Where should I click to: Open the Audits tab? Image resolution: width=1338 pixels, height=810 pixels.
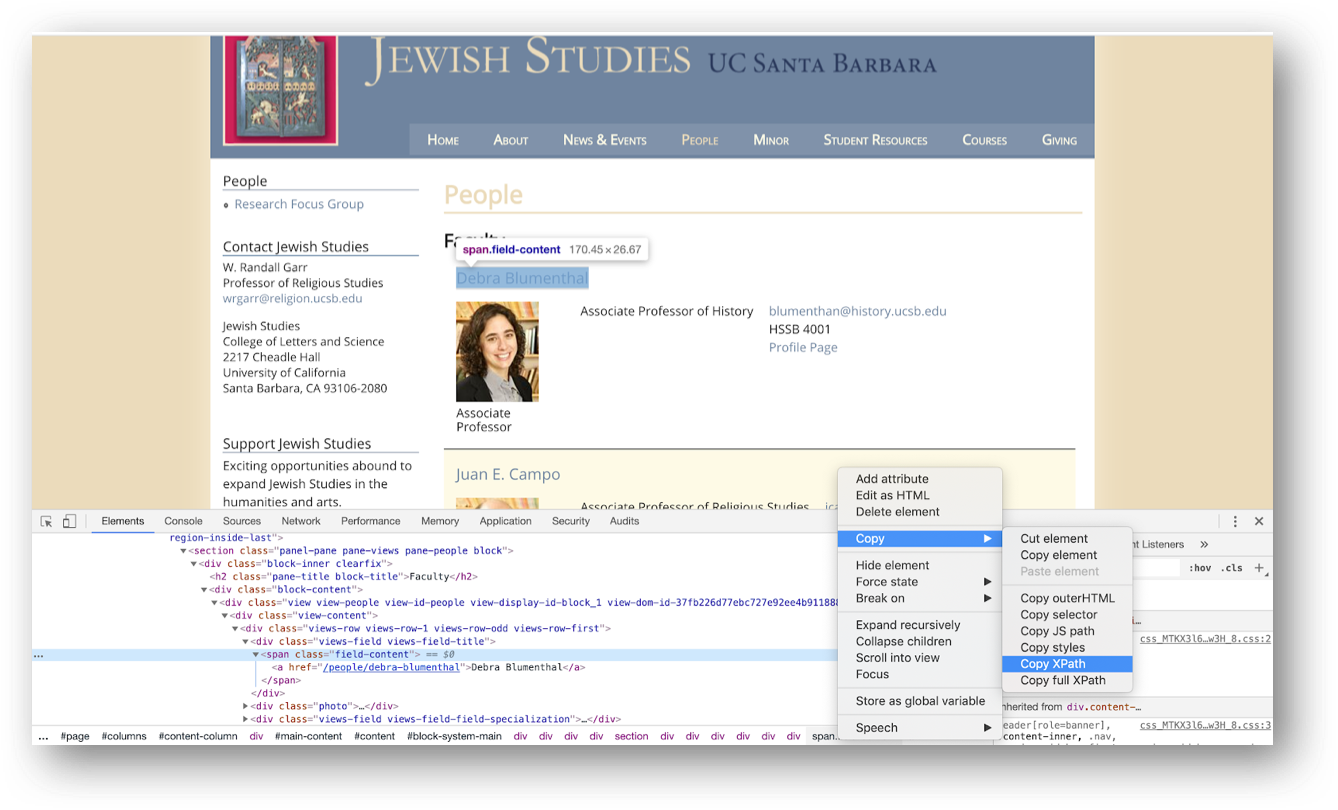(624, 521)
